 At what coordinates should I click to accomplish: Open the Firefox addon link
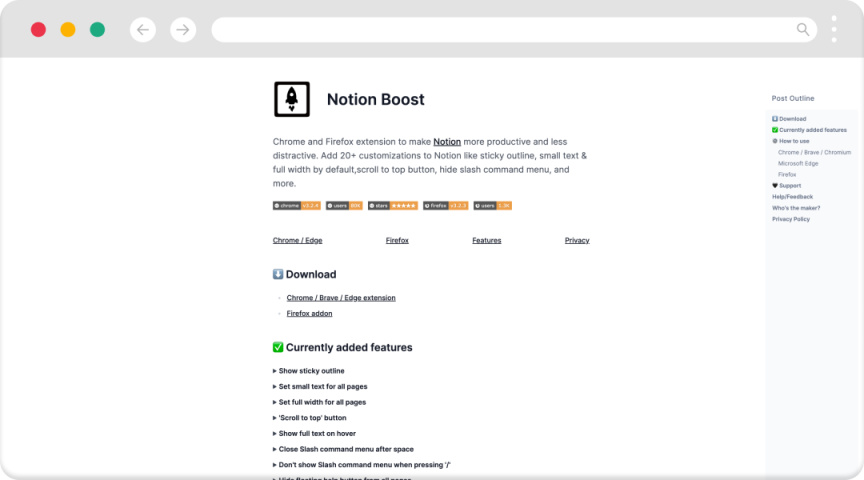[x=309, y=313]
